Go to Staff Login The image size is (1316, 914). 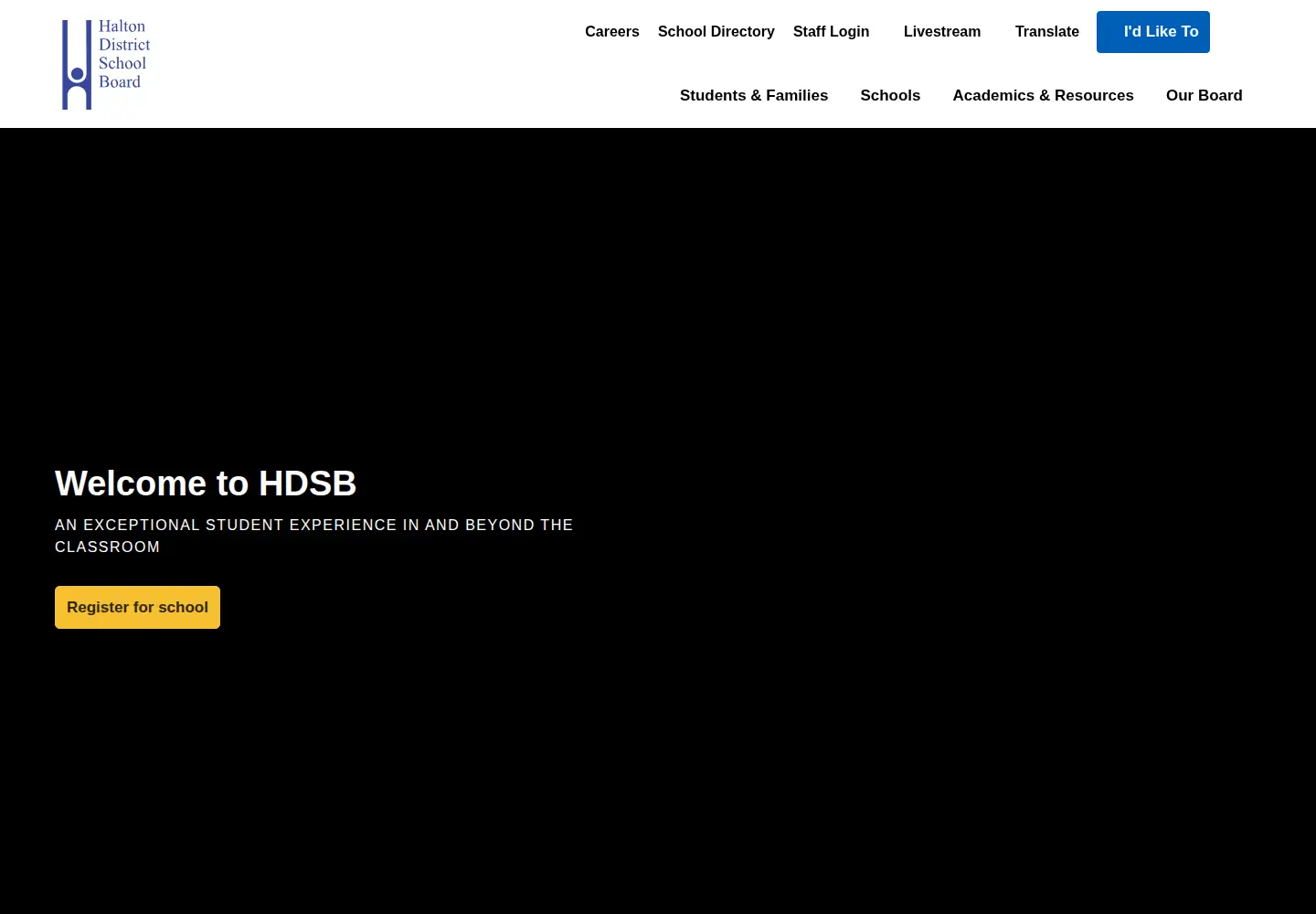[x=831, y=32]
